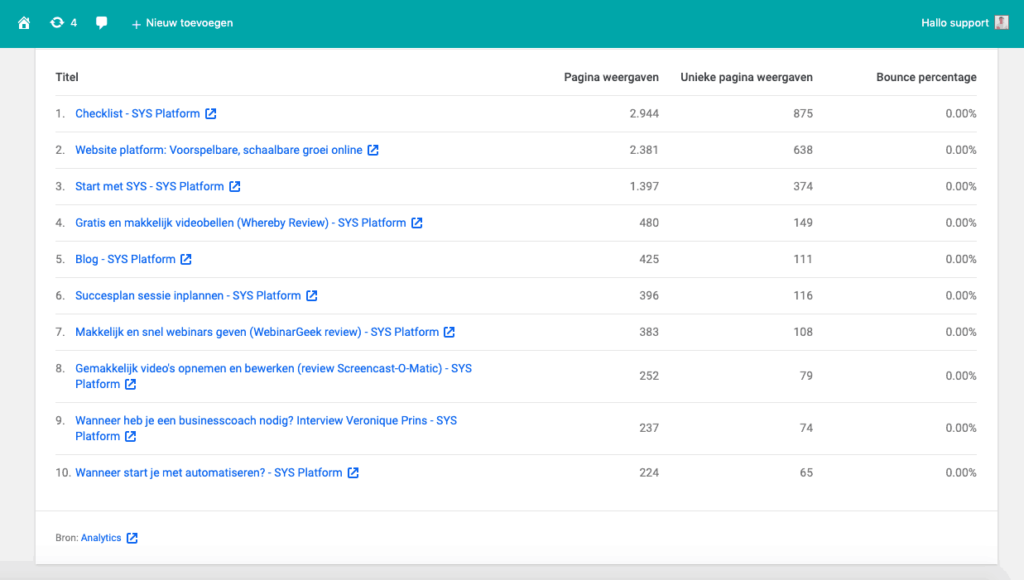Open the Checklist - SYS Platform link

[137, 114]
